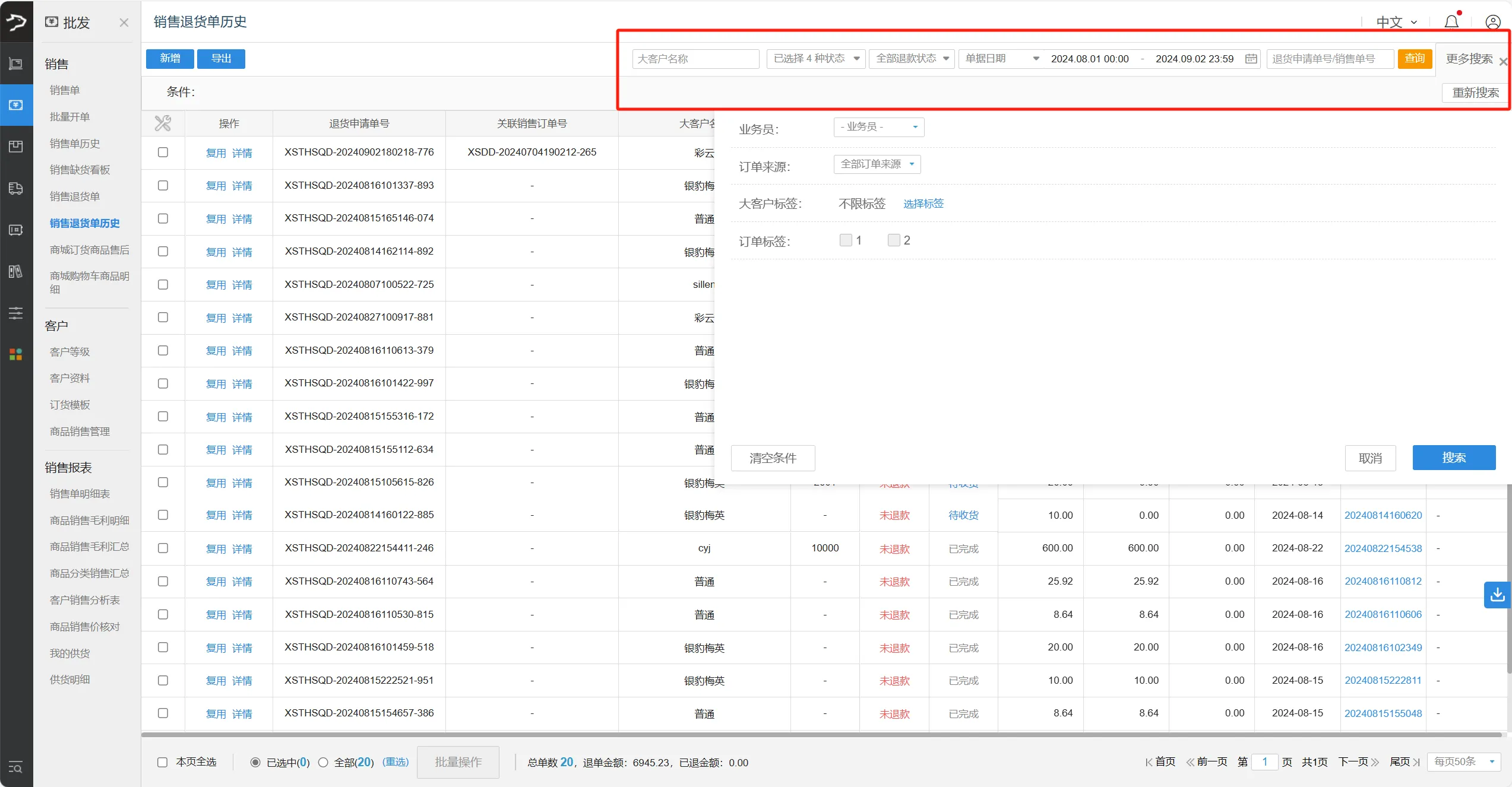Check the 本页全选 checkbox
Screen dimensions: 1512x787
tap(162, 762)
